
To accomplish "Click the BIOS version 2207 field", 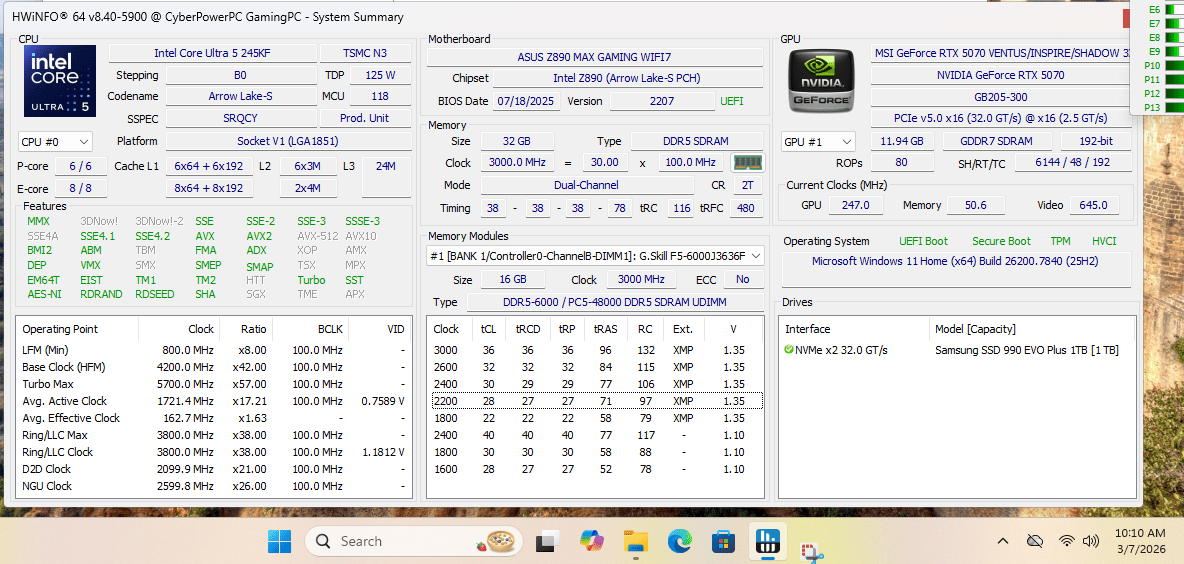I will click(x=661, y=101).
